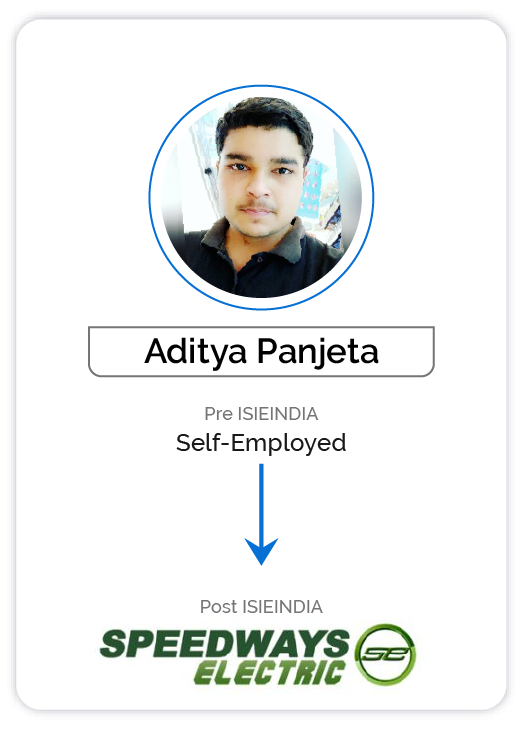This screenshot has height=730, width=522.
Task: Click the word Aditya in name
Action: click(196, 351)
